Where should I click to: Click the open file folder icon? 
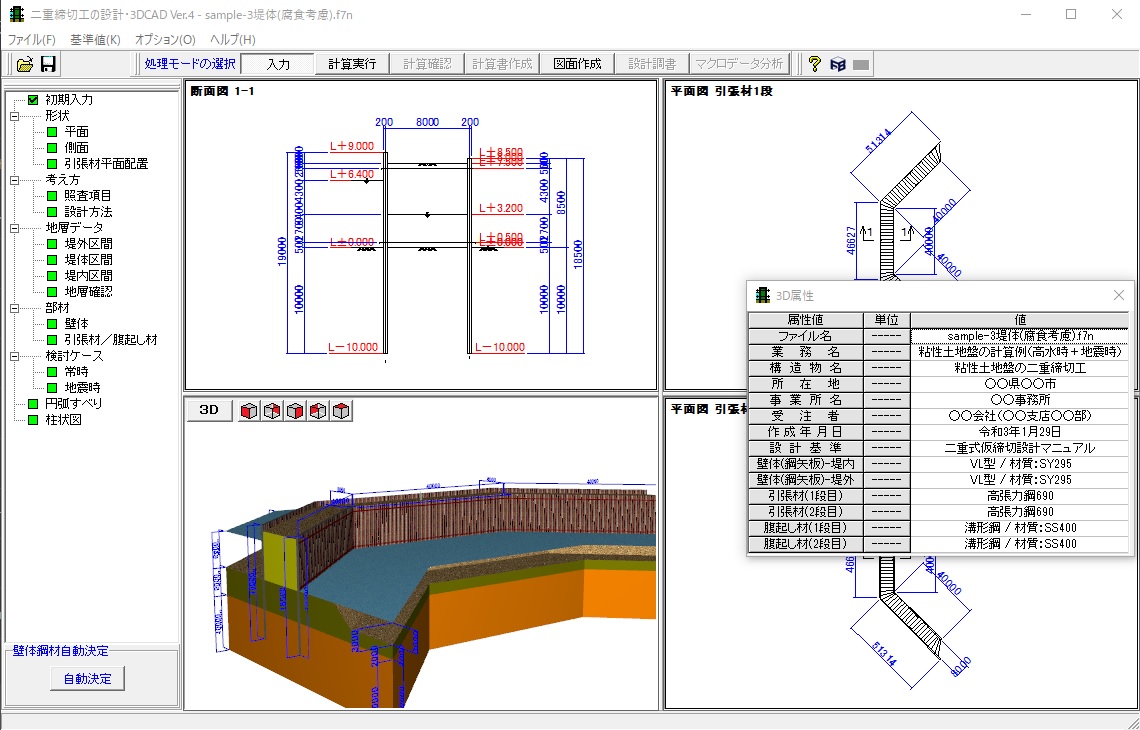(24, 64)
